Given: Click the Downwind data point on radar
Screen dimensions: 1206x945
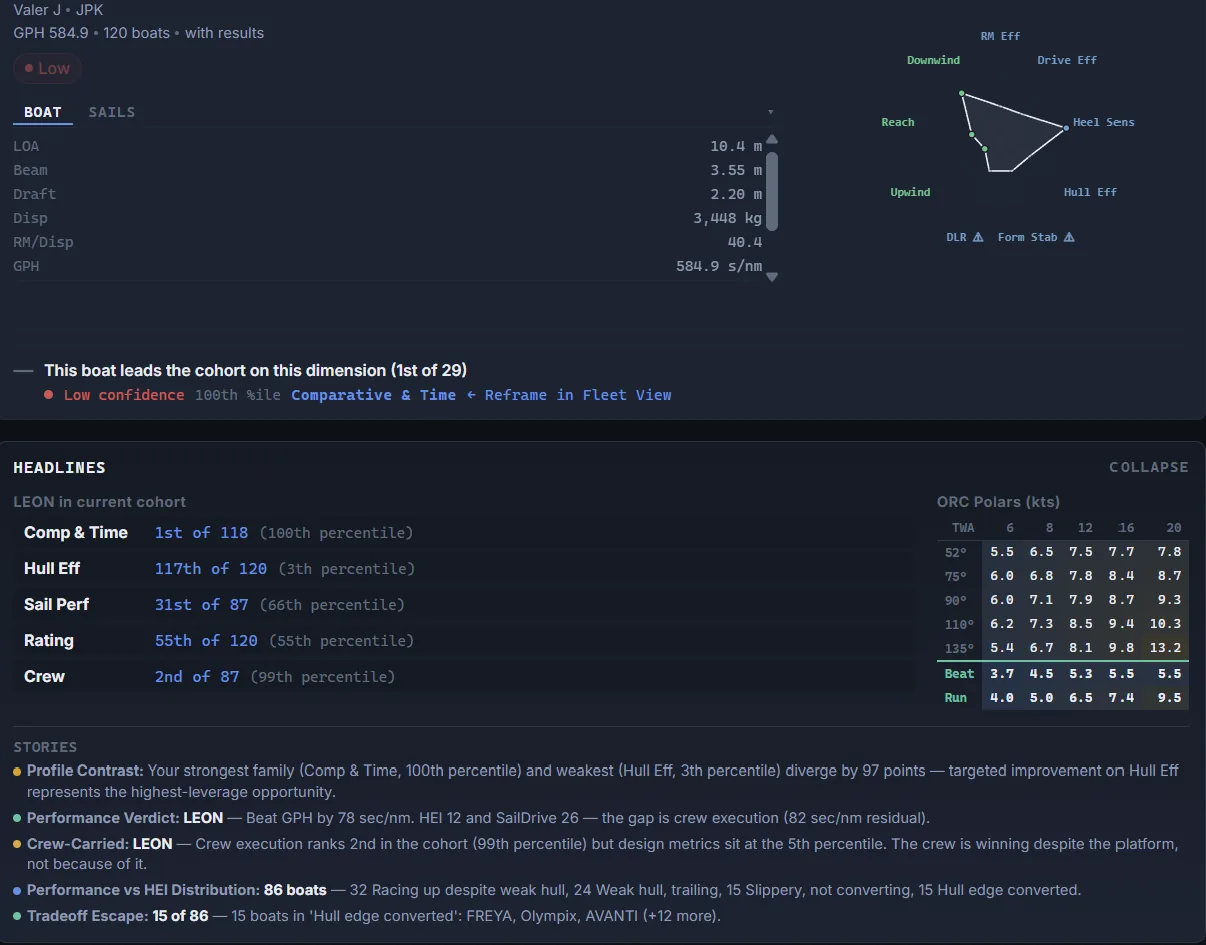Looking at the screenshot, I should click(x=961, y=93).
